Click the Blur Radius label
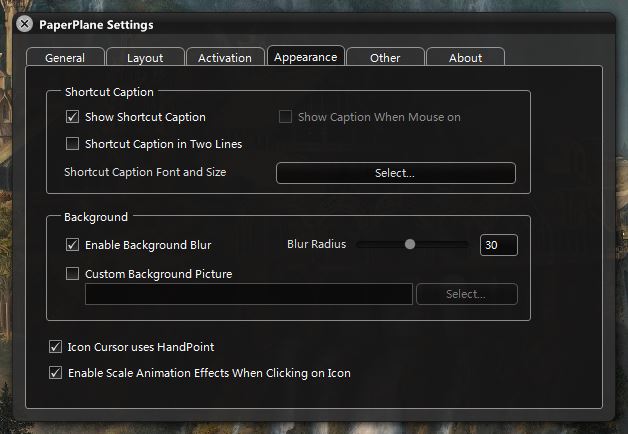Viewport: 628px width, 434px height. 316,244
